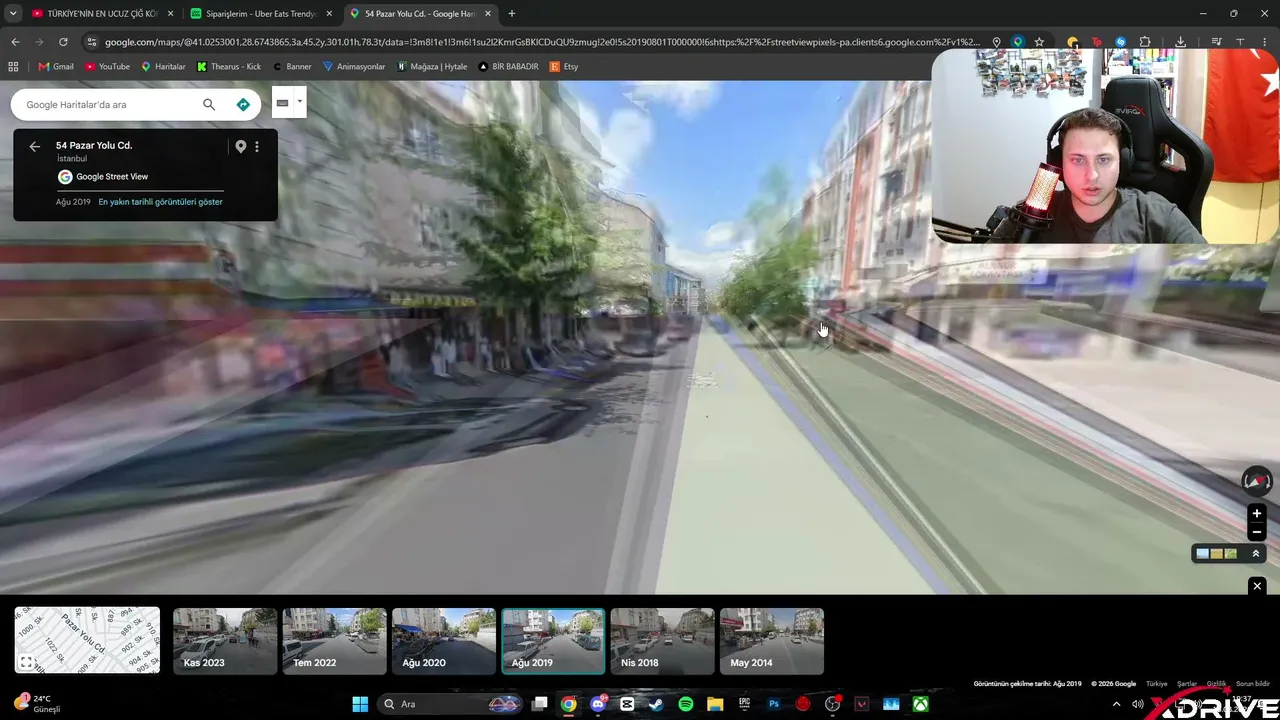Show the nearest-date imagery link
Screen dimensions: 1280x720
pyautogui.click(x=160, y=202)
